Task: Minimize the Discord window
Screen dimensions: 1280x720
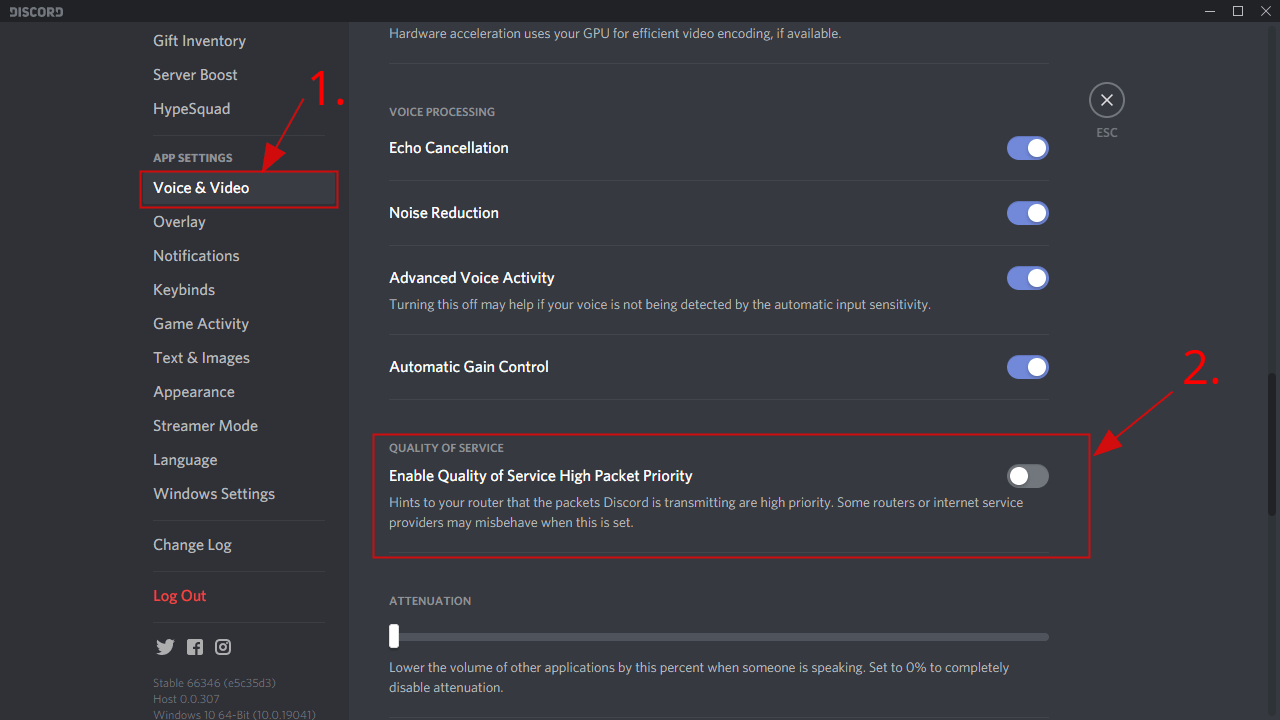Action: [x=1210, y=12]
